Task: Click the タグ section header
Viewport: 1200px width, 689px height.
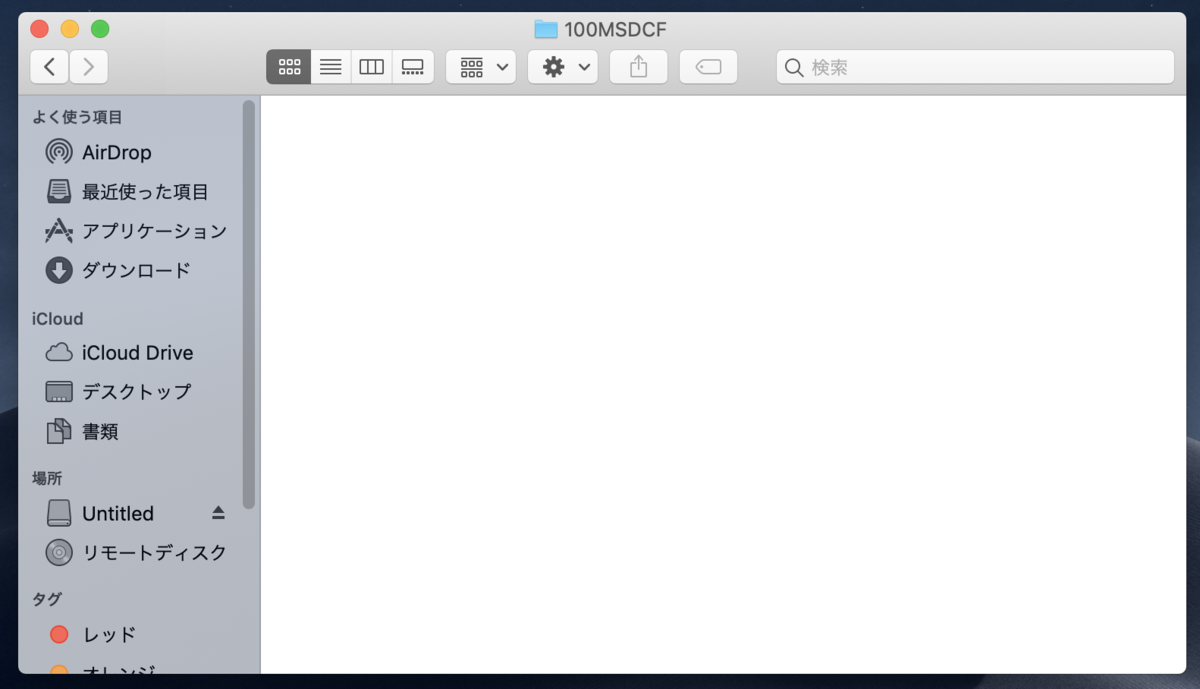Action: click(47, 599)
